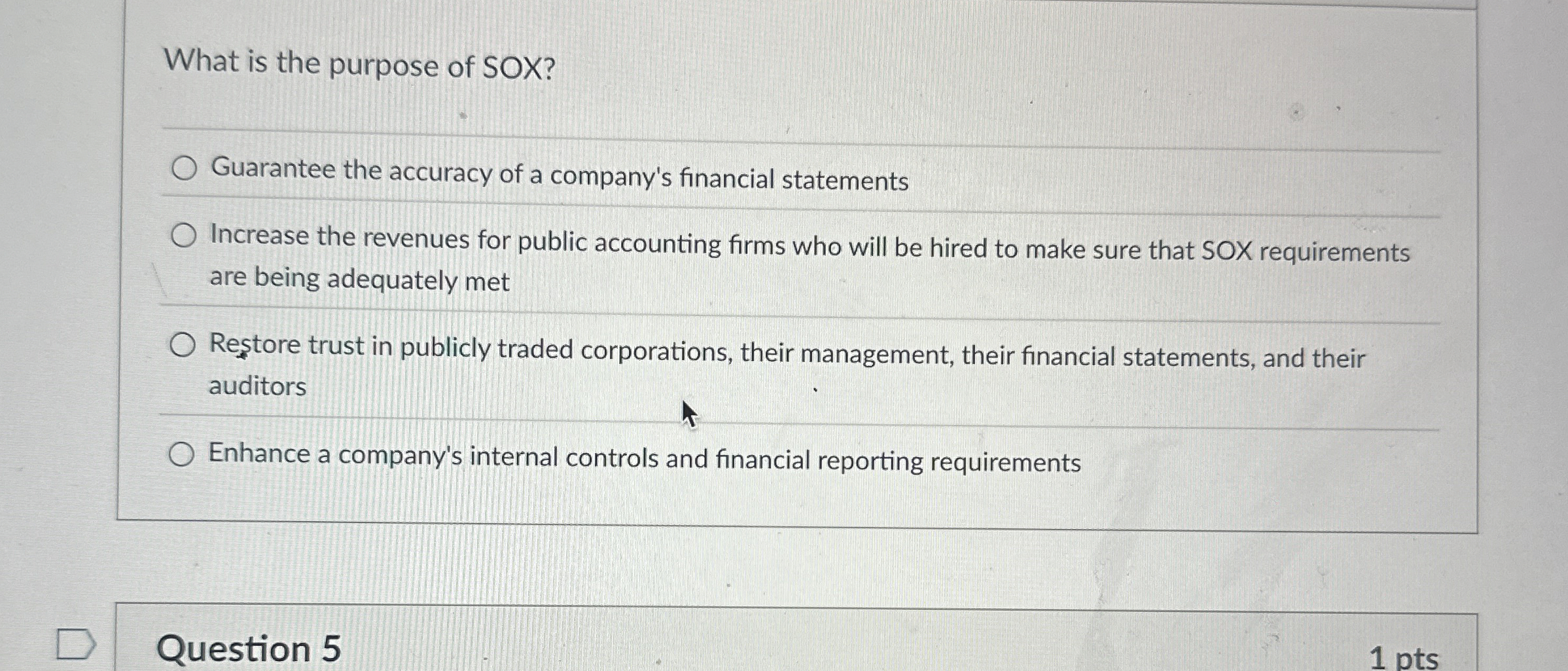Click the Question 5 header
Image resolution: width=1568 pixels, height=671 pixels.
pos(251,648)
